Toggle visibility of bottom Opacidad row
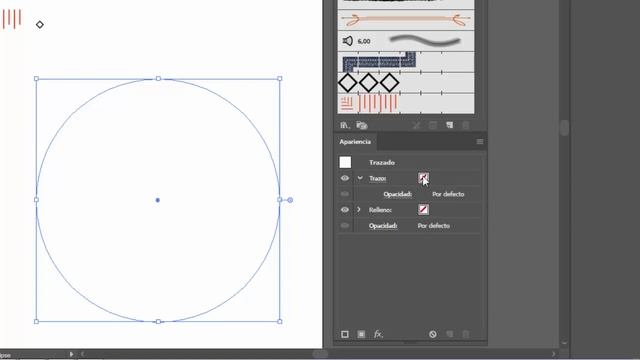This screenshot has height=360, width=640. click(345, 226)
